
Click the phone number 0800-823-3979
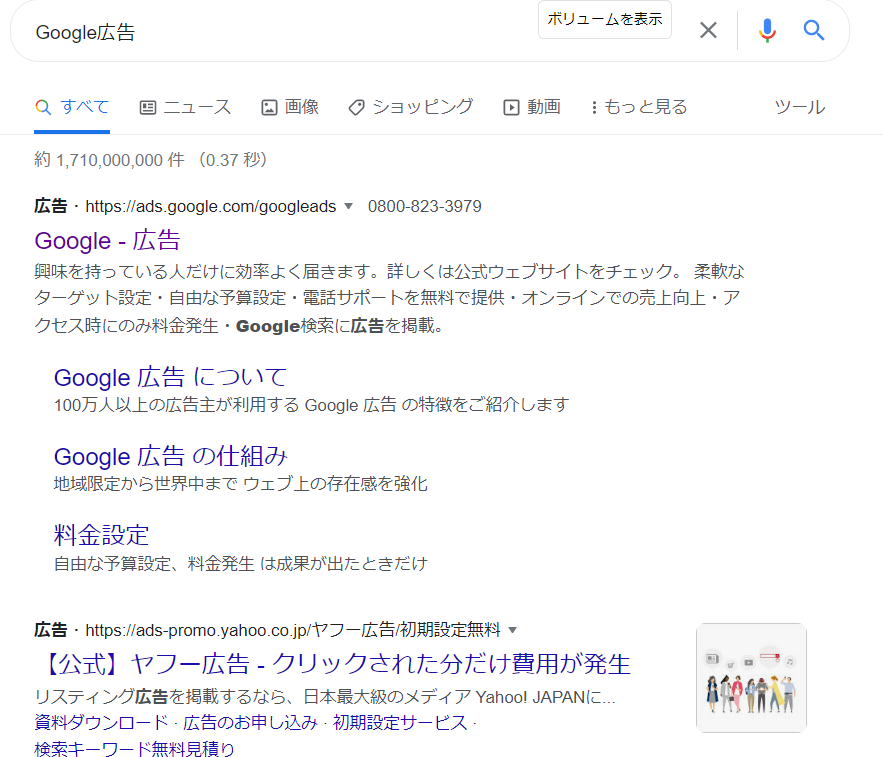coord(425,207)
